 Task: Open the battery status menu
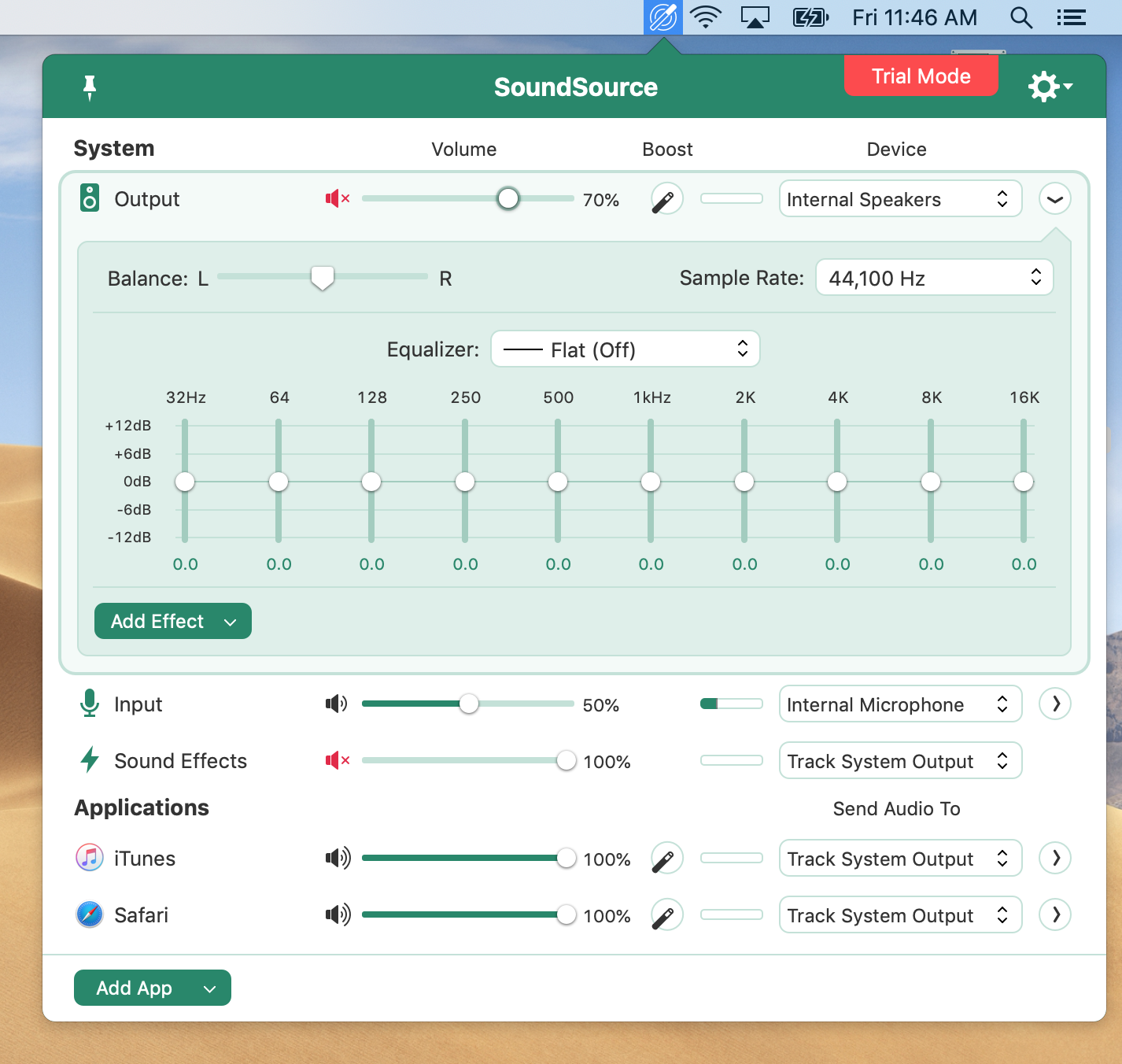point(810,17)
